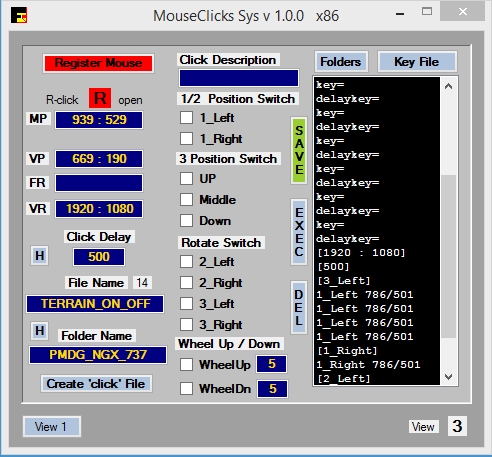Click the green vertical SAVE button
Screen dimensions: 492x457
[x=299, y=150]
